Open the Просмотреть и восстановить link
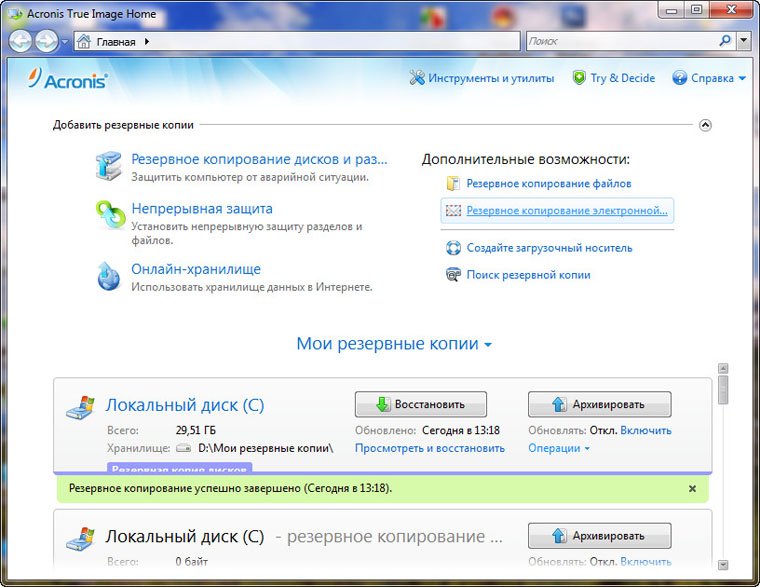760x587 pixels. point(429,449)
